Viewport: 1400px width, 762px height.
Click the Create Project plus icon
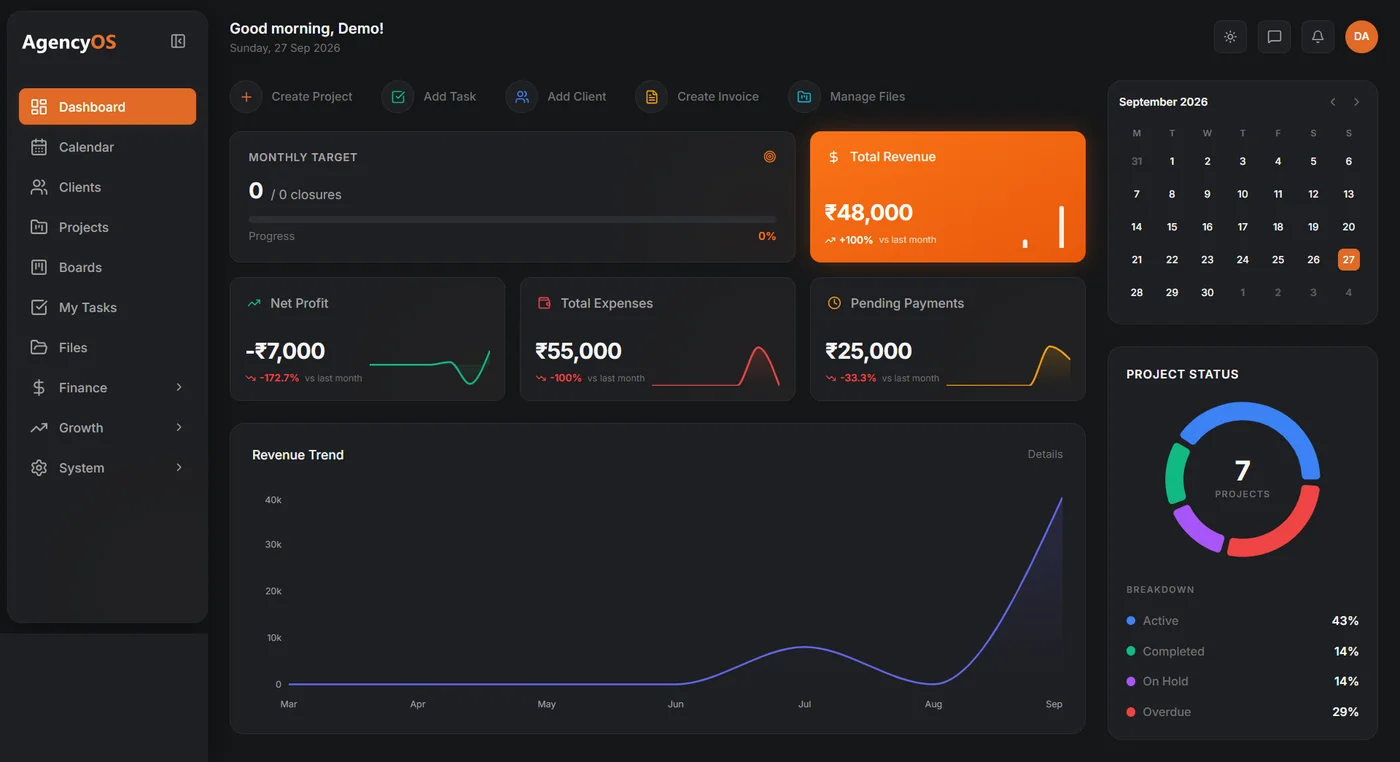coord(246,97)
